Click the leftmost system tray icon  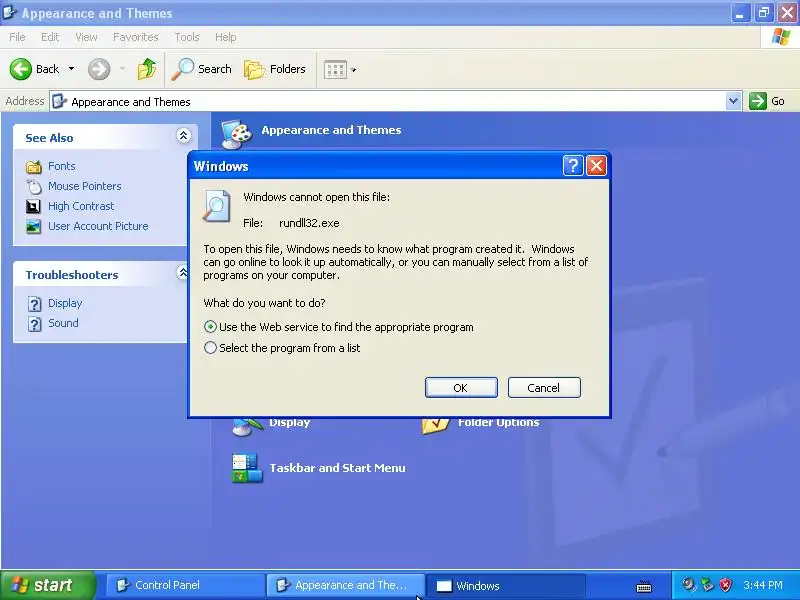(689, 585)
